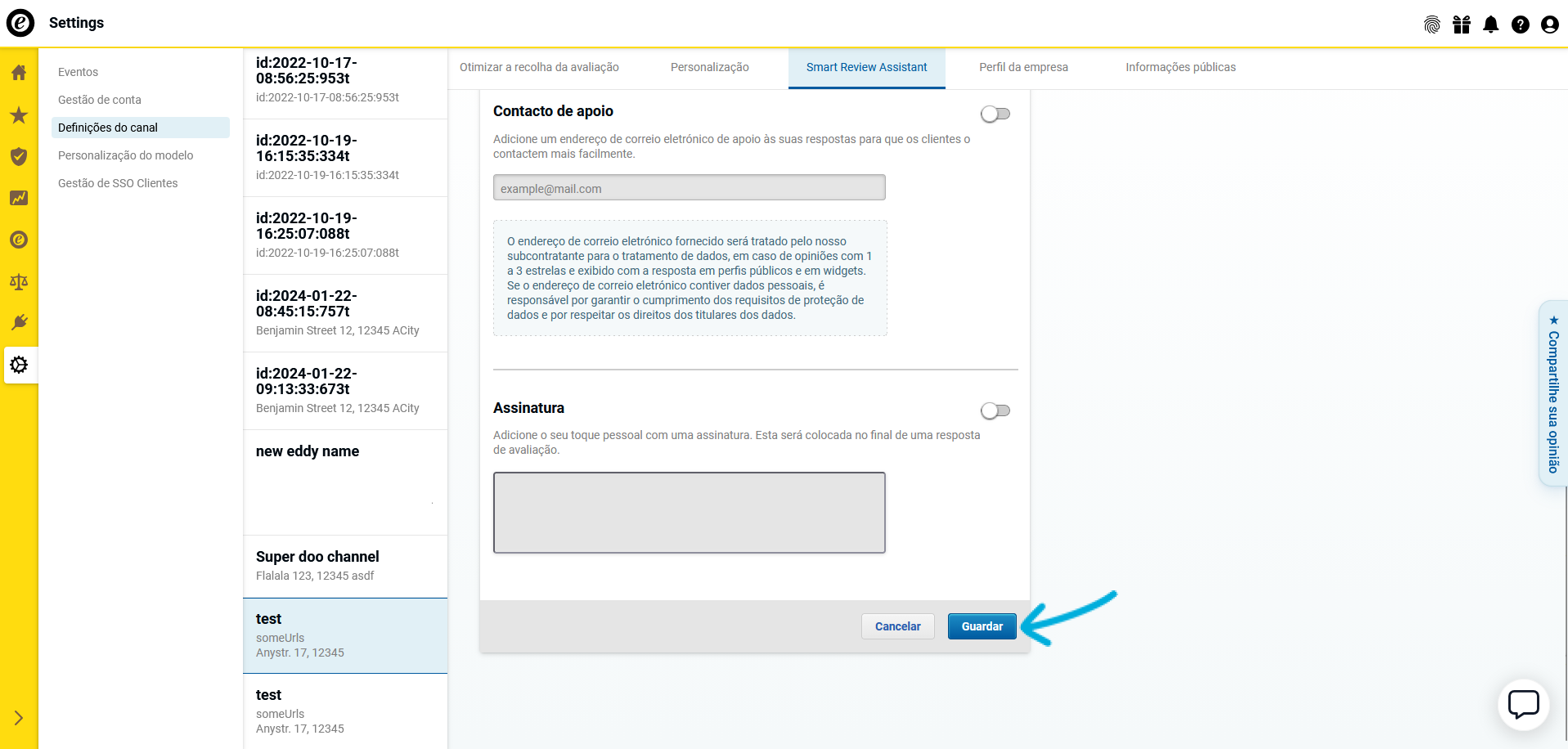
Task: Enable the Contacto de apoio toggle
Action: tap(995, 114)
